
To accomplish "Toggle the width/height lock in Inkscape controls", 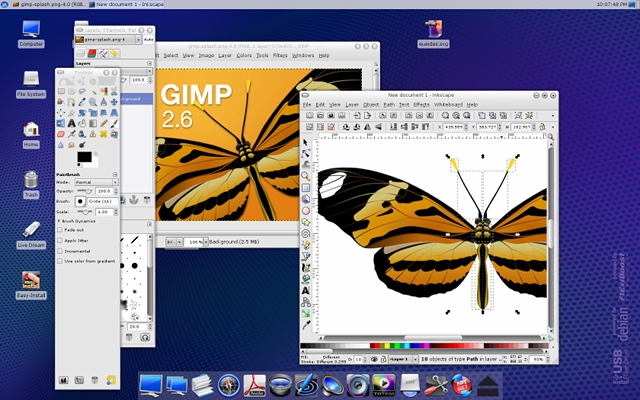I will (542, 127).
